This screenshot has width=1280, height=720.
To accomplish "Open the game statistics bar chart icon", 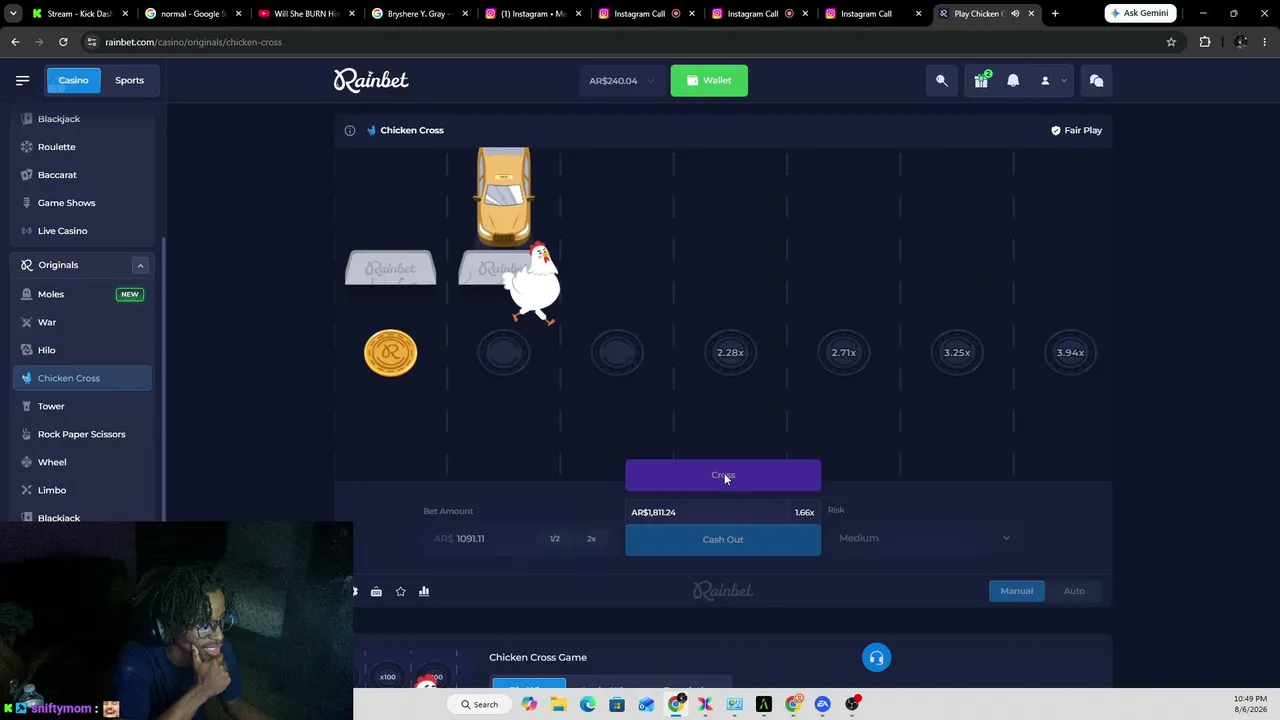I will click(x=424, y=591).
